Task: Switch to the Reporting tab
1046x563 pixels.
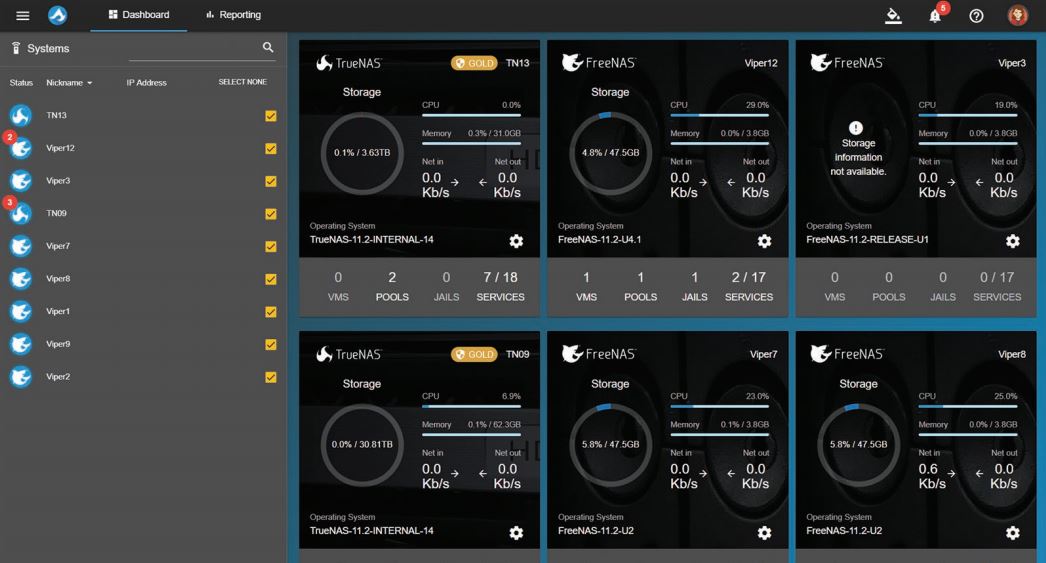Action: pyautogui.click(x=233, y=15)
